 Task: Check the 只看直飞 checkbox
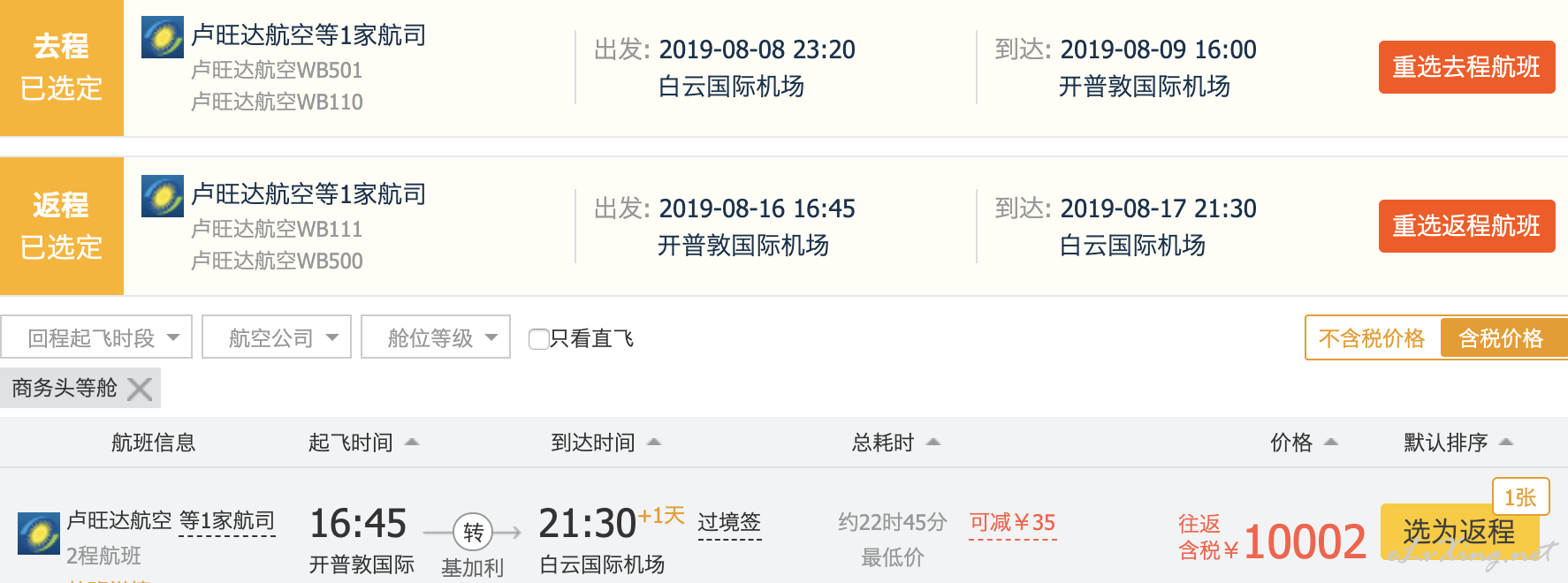pyautogui.click(x=538, y=339)
